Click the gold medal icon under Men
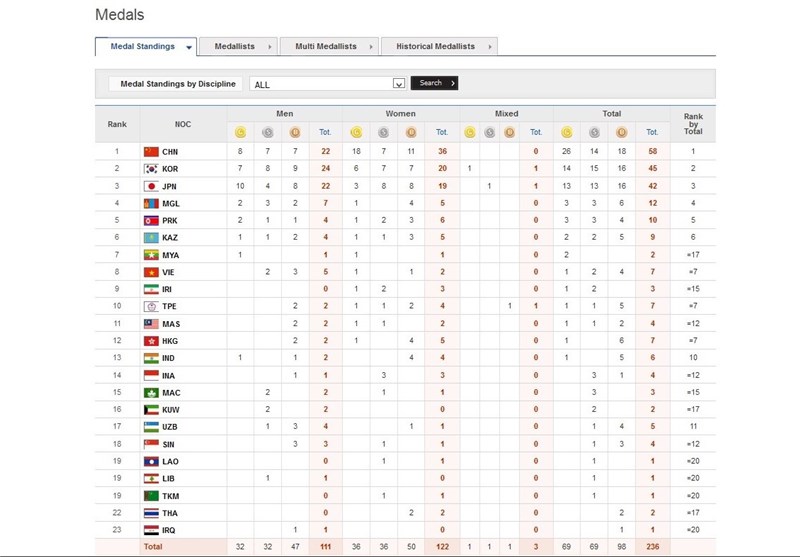This screenshot has height=557, width=800. coord(240,131)
